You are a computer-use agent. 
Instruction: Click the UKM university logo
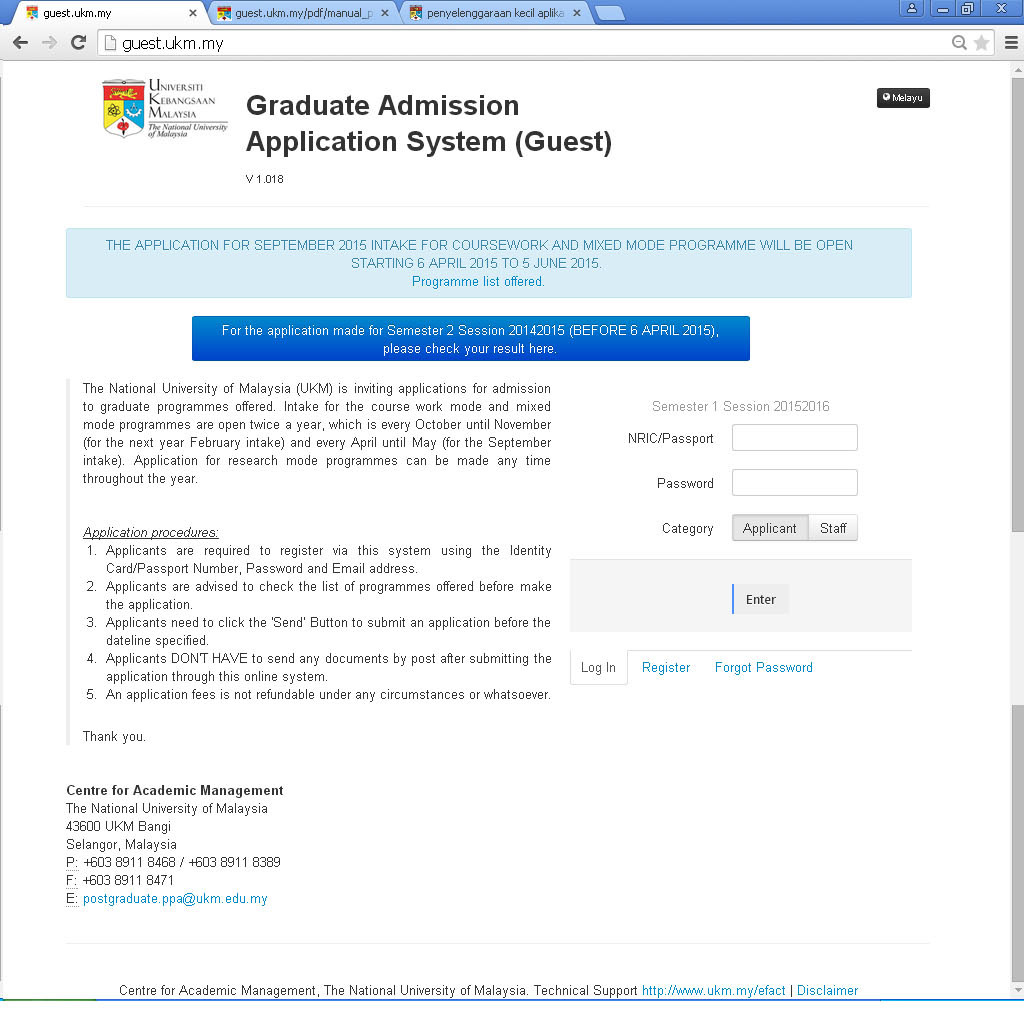pos(165,108)
